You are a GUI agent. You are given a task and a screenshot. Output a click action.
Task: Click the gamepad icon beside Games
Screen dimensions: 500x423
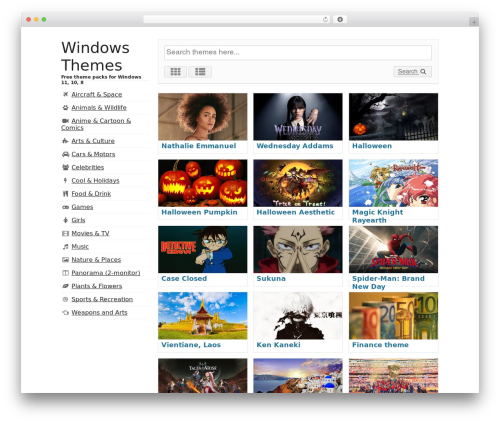click(65, 207)
